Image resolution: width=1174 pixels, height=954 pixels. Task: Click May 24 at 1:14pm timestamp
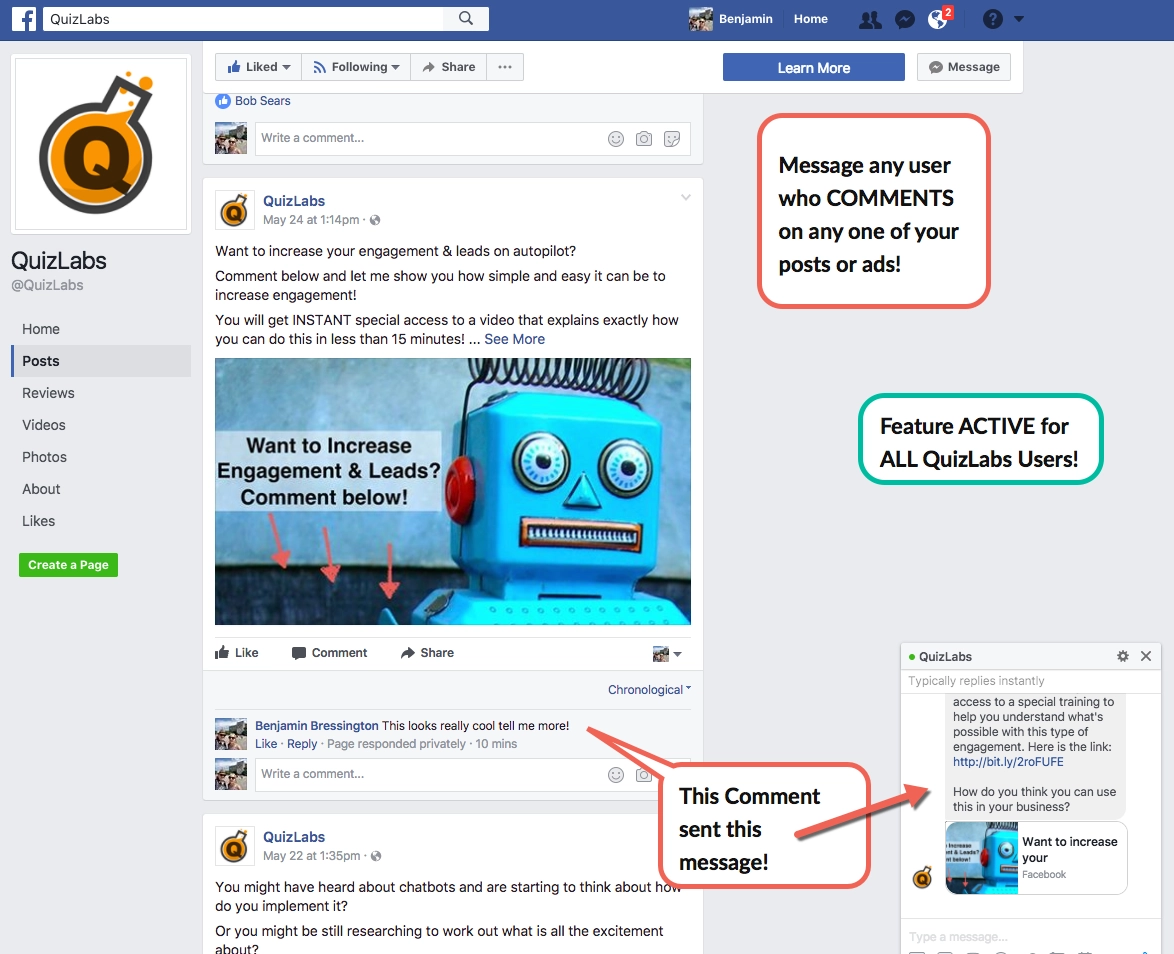[x=311, y=220]
